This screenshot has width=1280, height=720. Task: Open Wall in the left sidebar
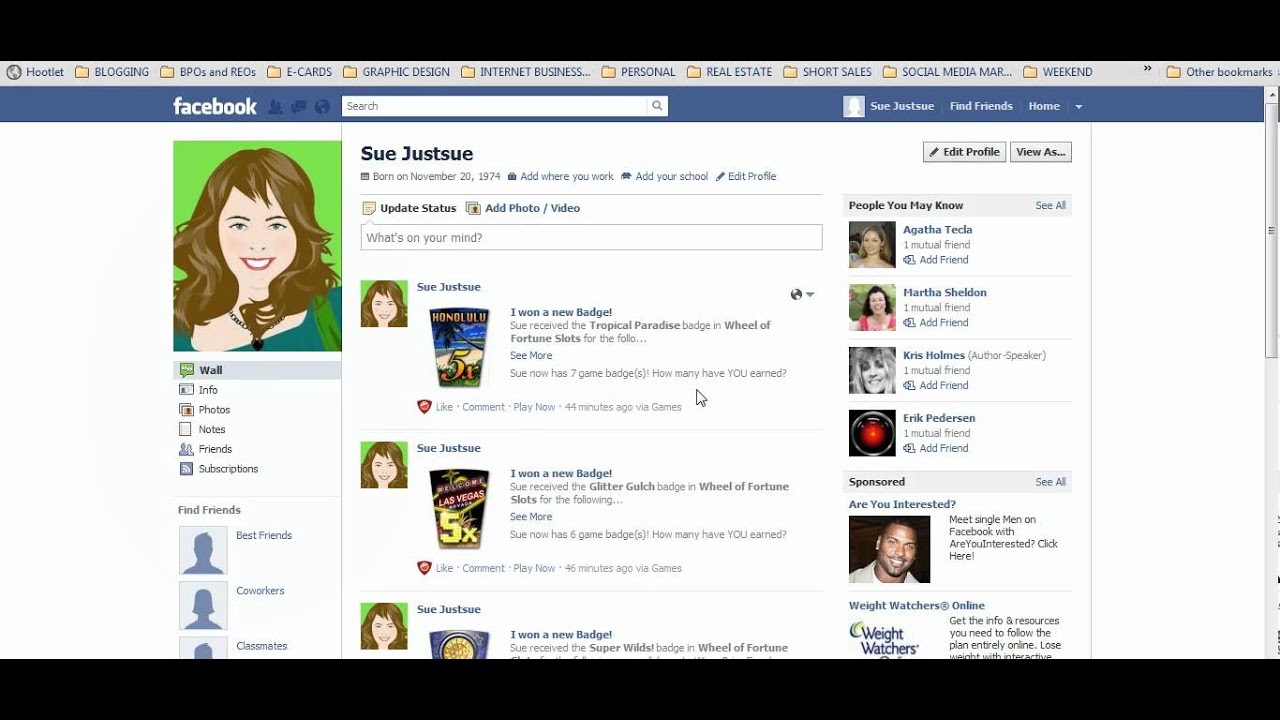pos(257,370)
